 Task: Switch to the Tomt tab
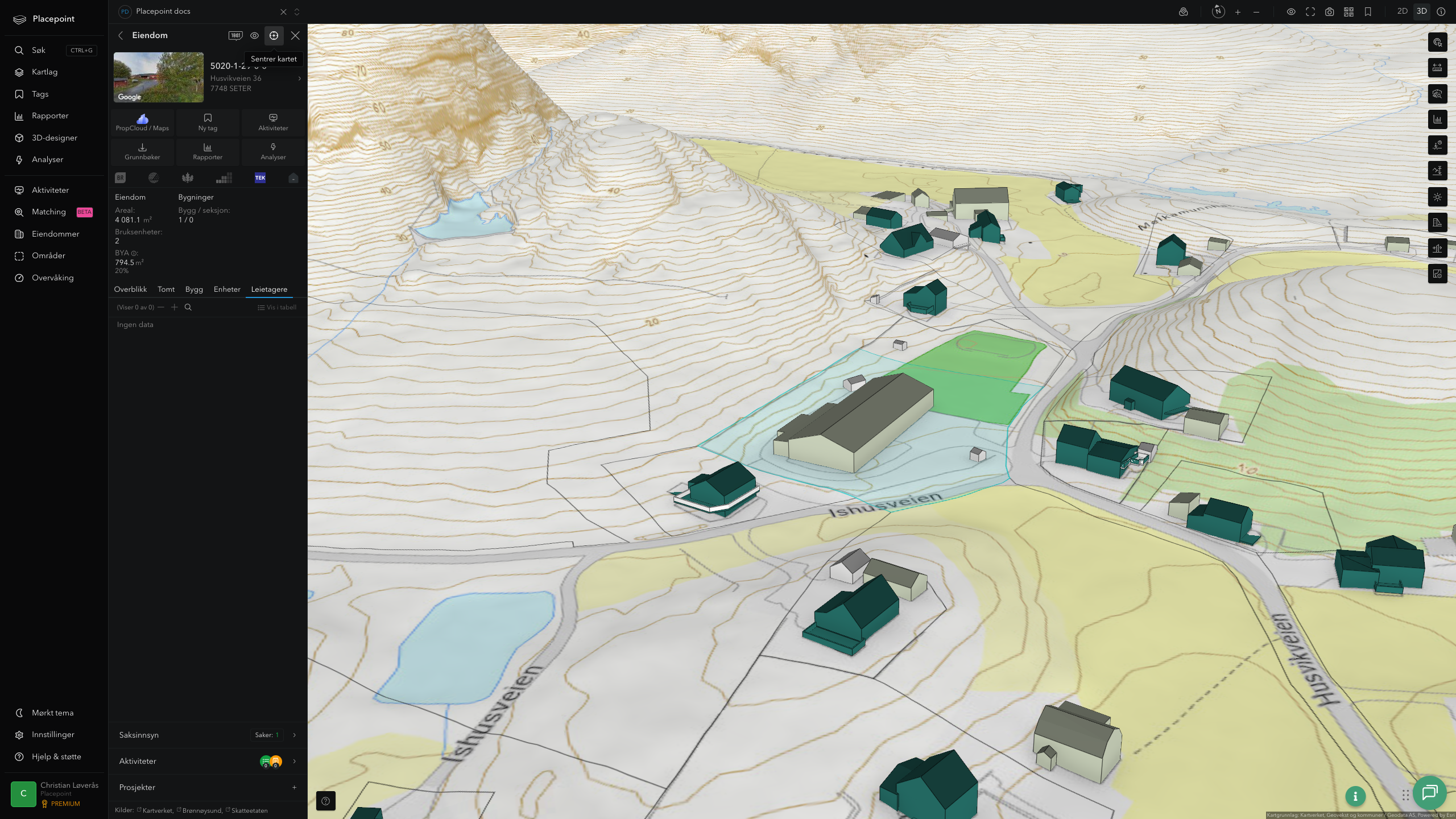[166, 289]
